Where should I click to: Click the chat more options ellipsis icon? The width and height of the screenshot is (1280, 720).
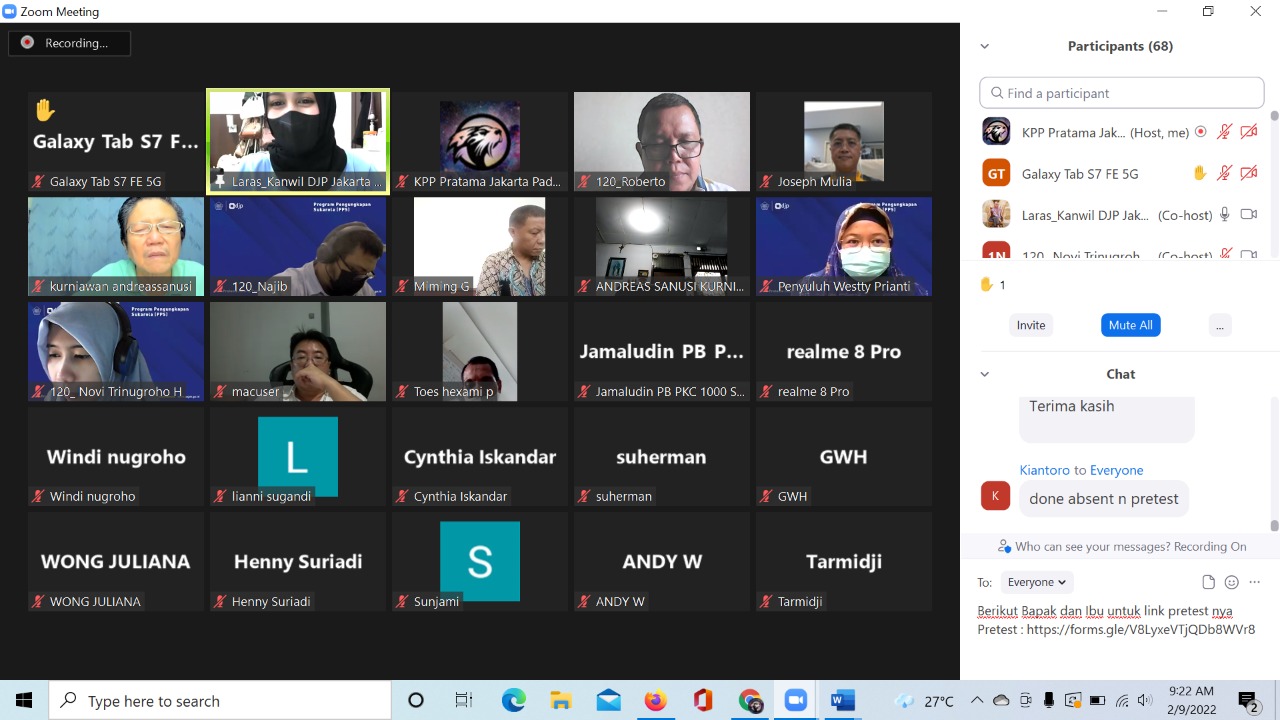click(x=1255, y=582)
